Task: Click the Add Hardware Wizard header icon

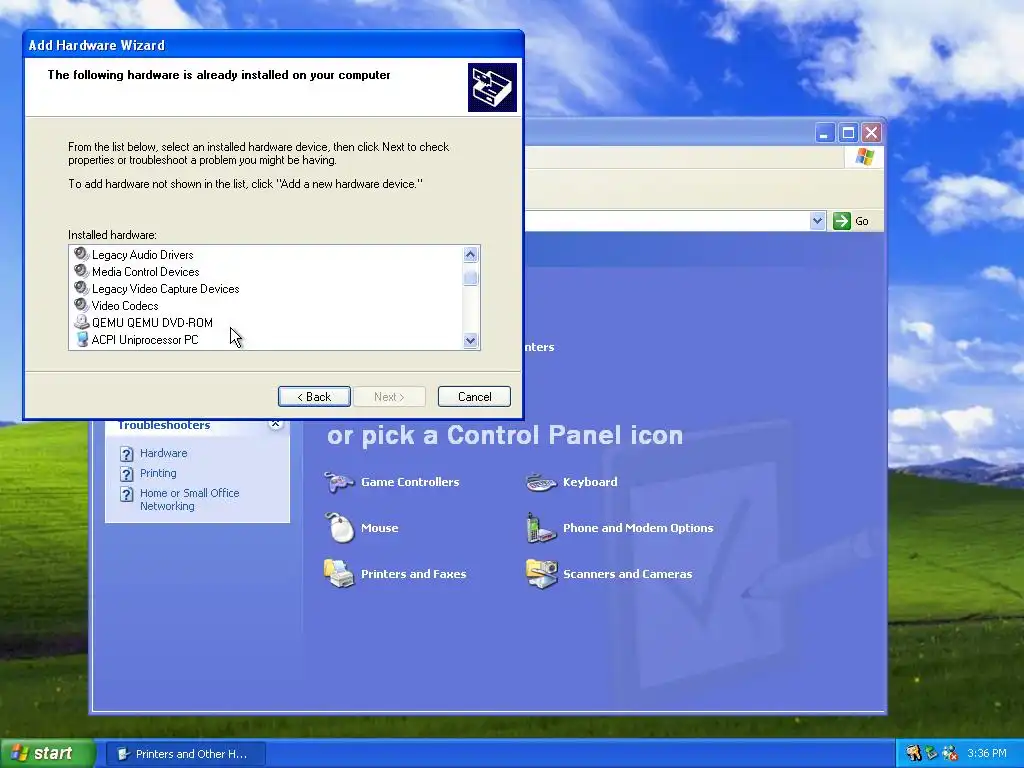Action: (x=492, y=88)
